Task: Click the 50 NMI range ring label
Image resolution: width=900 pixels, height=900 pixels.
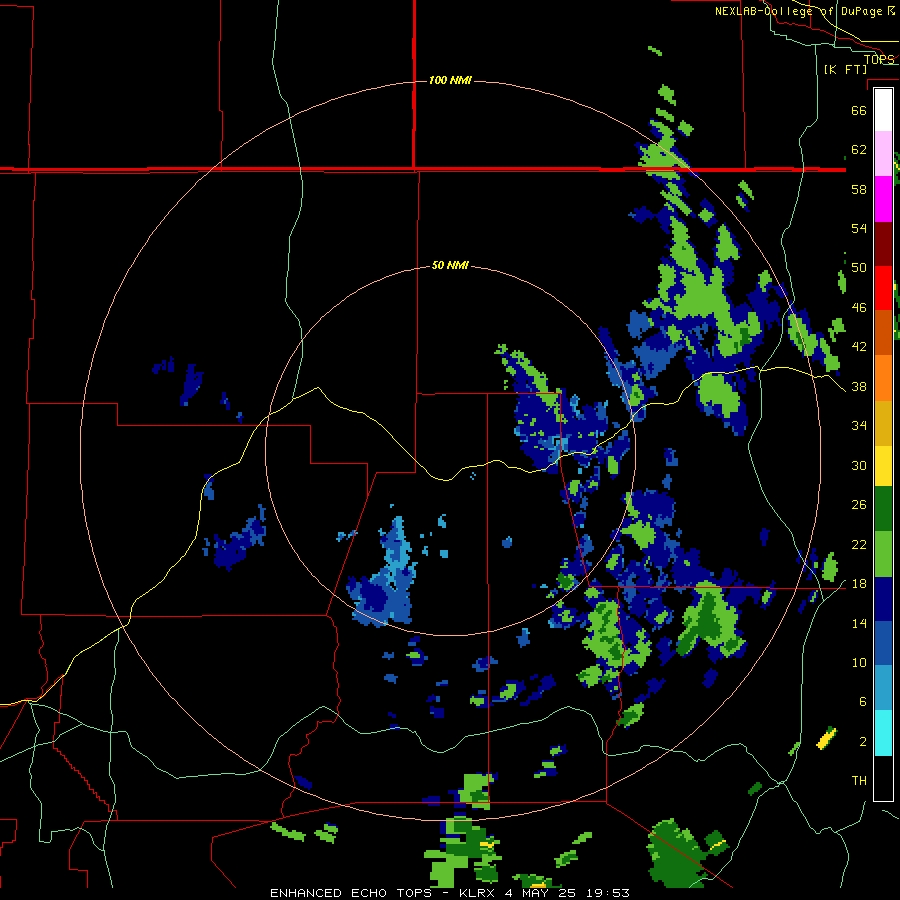Action: pos(450,265)
